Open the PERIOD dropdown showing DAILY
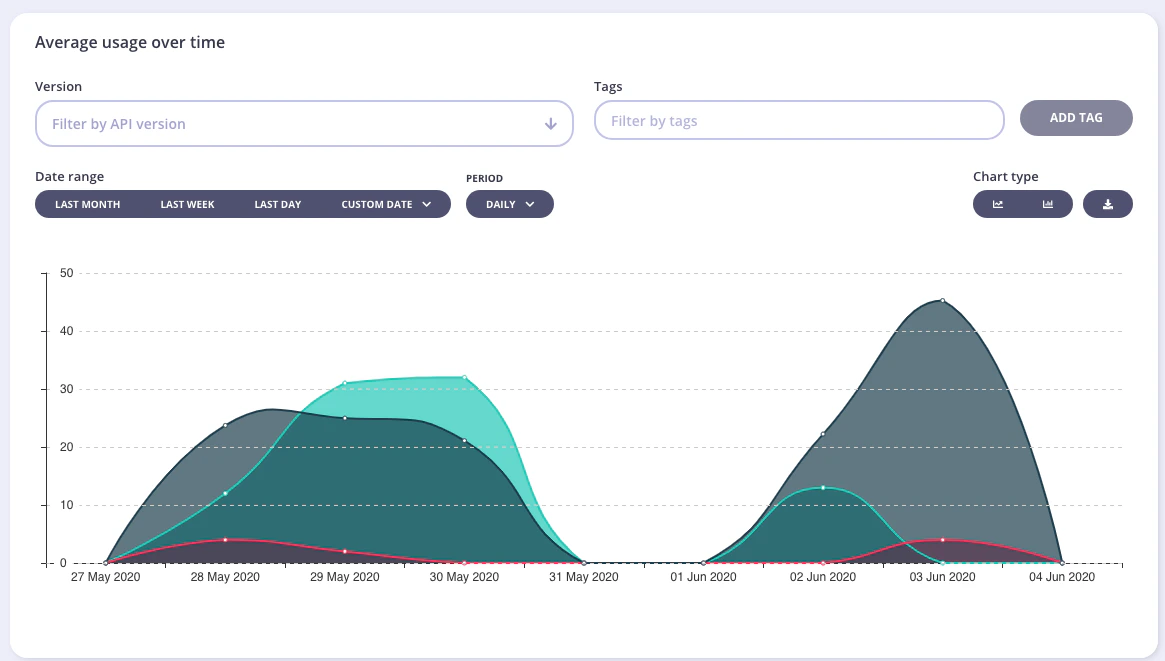This screenshot has height=661, width=1165. pos(510,203)
